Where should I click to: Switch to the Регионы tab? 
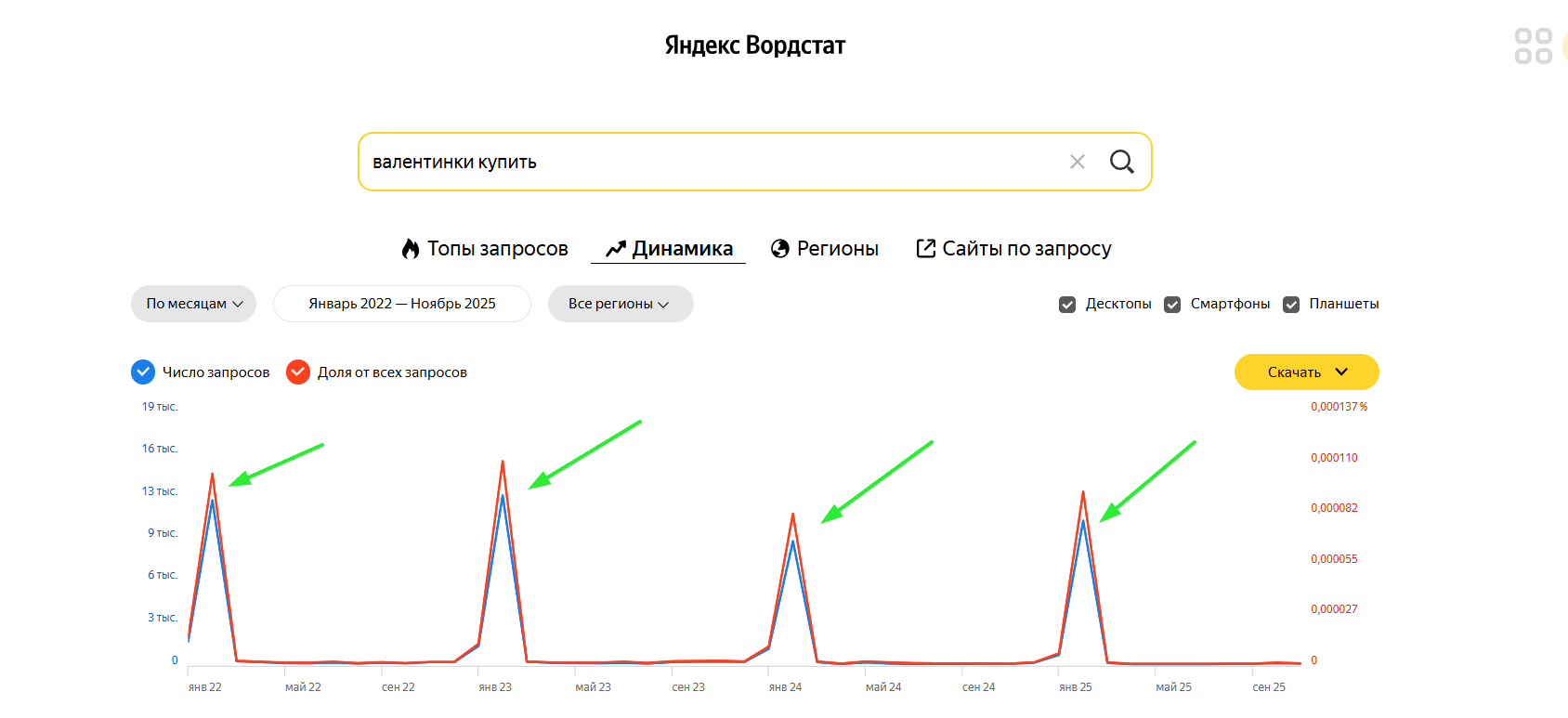point(837,249)
